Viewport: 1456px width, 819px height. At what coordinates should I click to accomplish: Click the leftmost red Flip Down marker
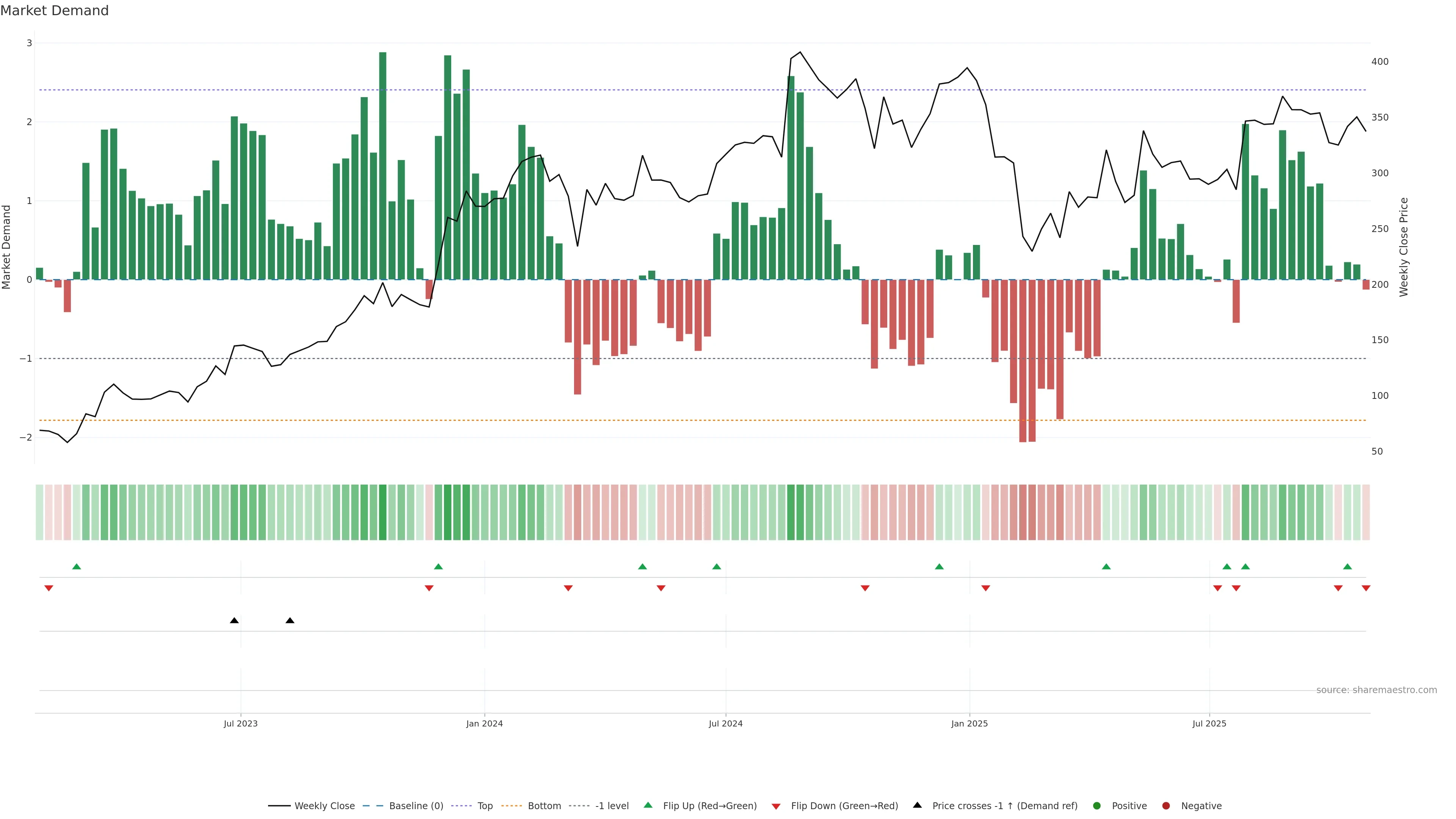click(49, 588)
